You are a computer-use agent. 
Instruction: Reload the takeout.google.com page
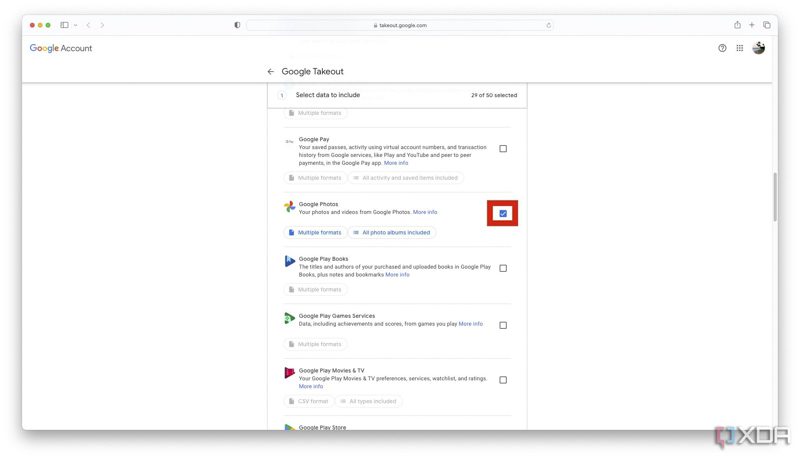coord(548,25)
